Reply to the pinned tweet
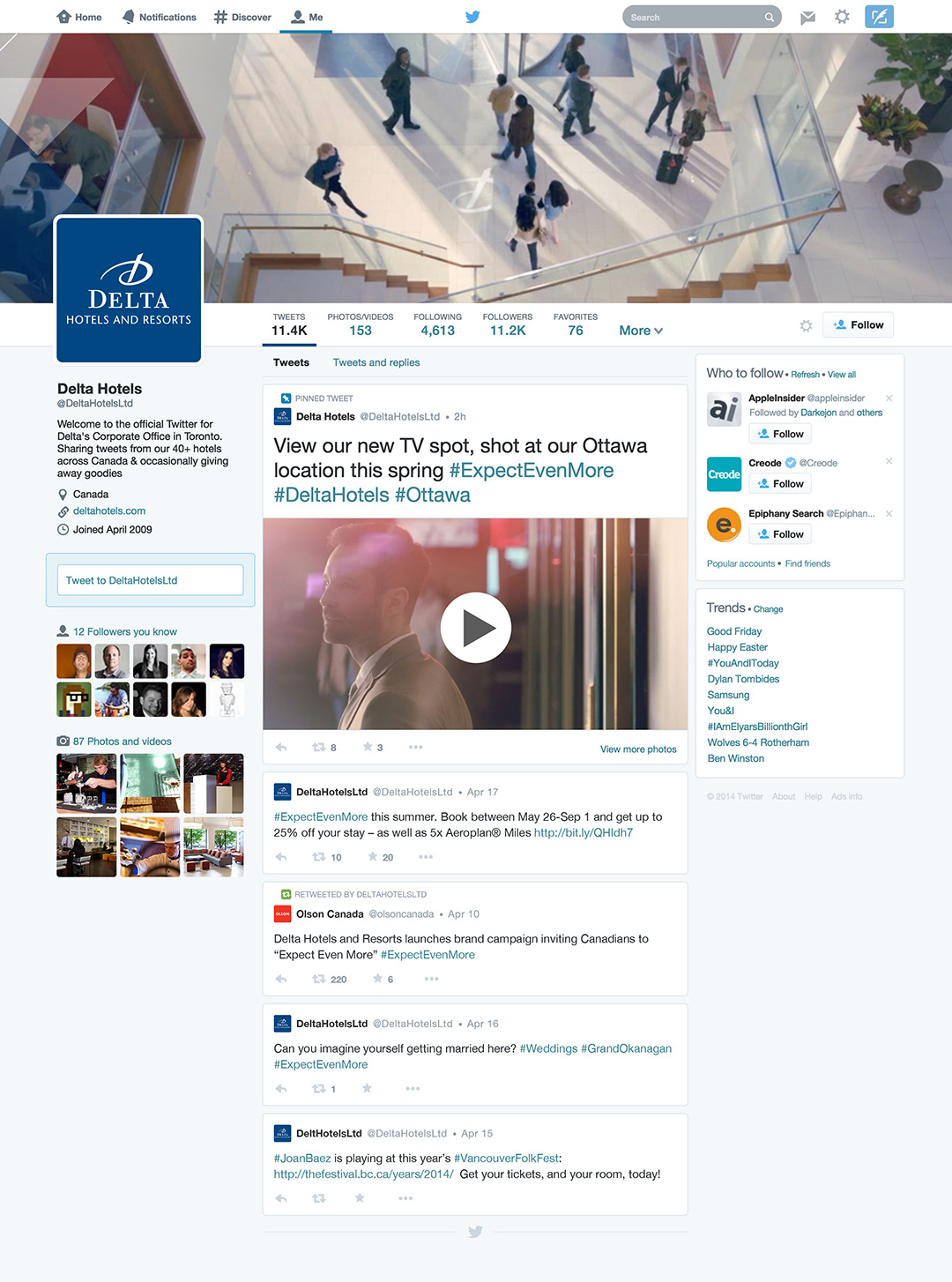Image resolution: width=952 pixels, height=1282 pixels. [281, 748]
